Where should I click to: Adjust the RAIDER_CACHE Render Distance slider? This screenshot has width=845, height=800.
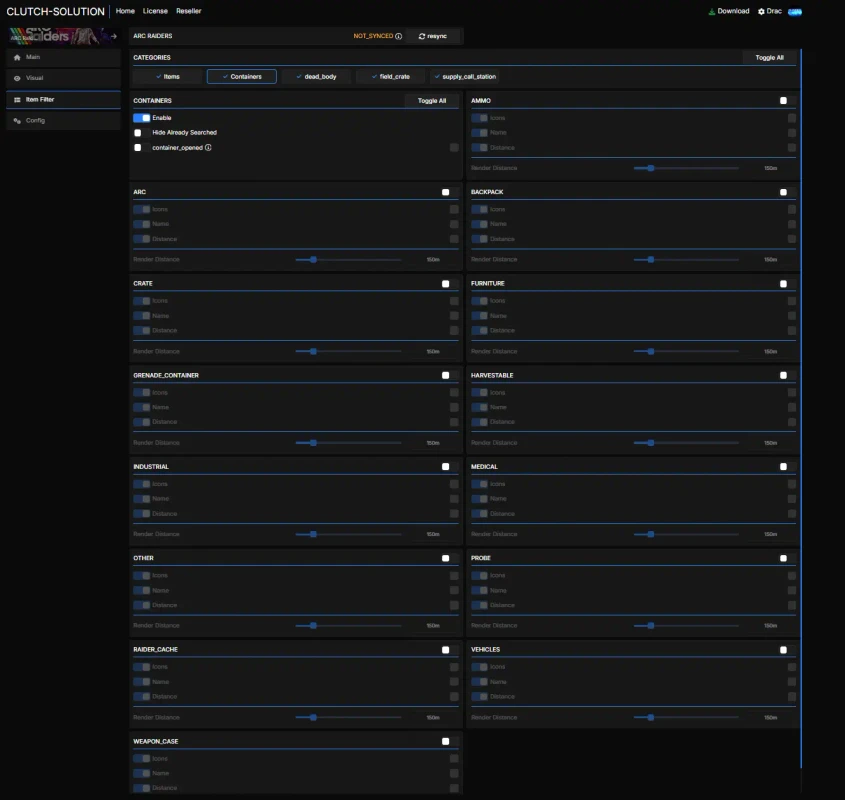click(x=348, y=718)
